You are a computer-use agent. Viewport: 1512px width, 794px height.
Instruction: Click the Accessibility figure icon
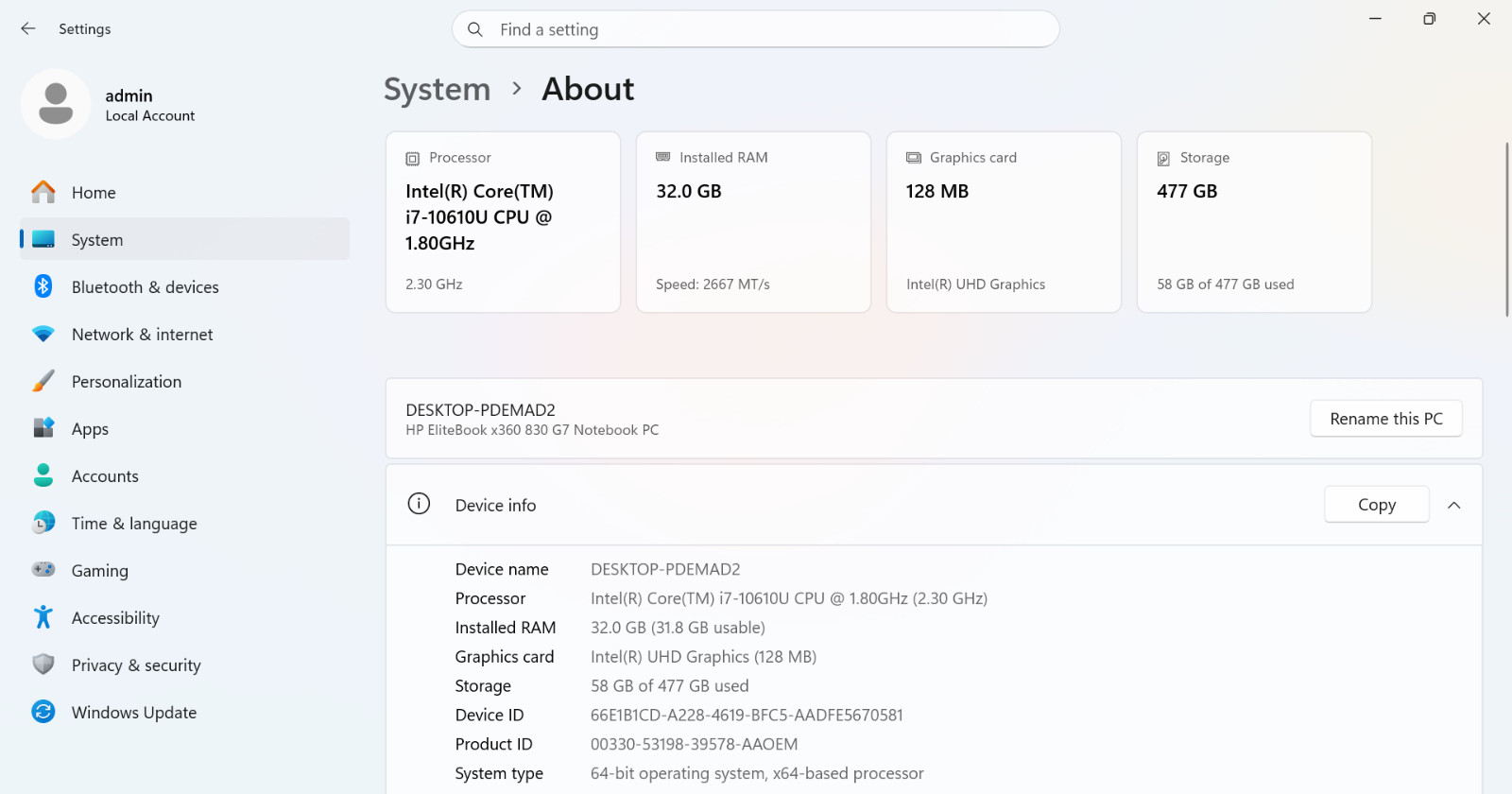click(43, 617)
